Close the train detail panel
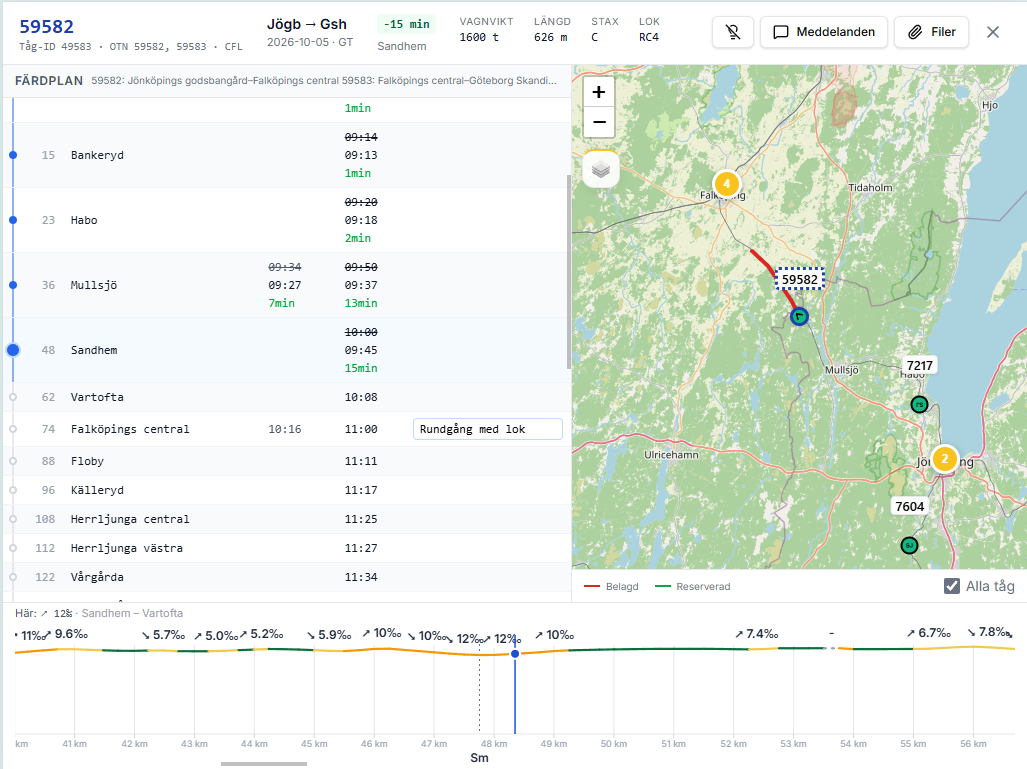 click(993, 32)
